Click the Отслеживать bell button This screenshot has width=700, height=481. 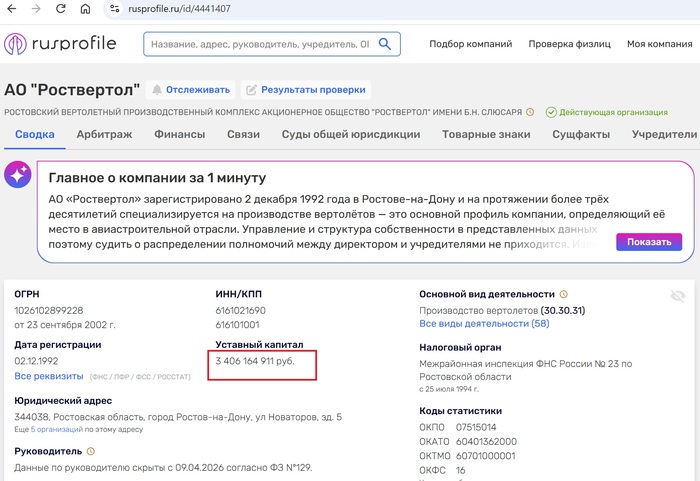coord(191,90)
